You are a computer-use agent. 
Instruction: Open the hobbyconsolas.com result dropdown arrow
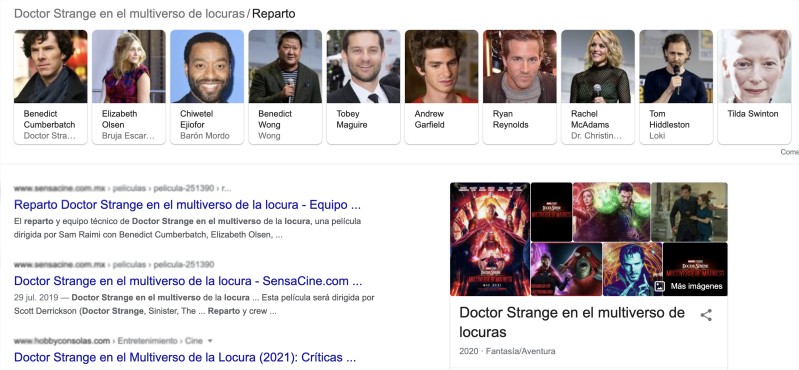click(210, 341)
